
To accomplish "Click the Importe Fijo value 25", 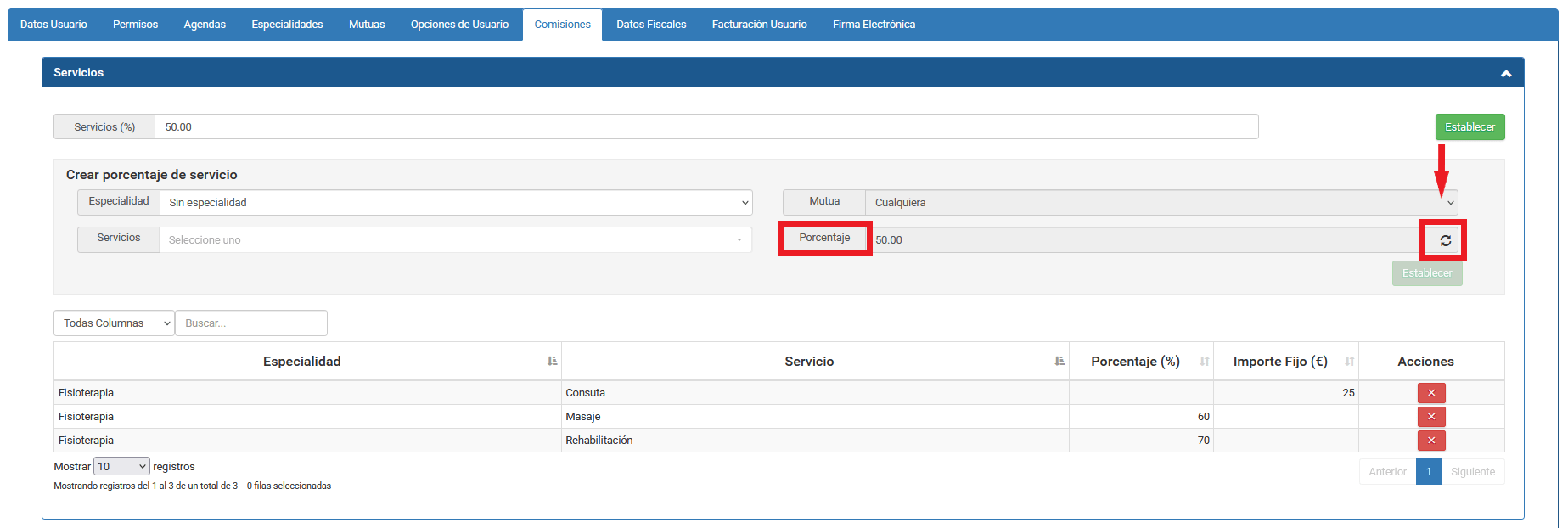I will [x=1348, y=393].
